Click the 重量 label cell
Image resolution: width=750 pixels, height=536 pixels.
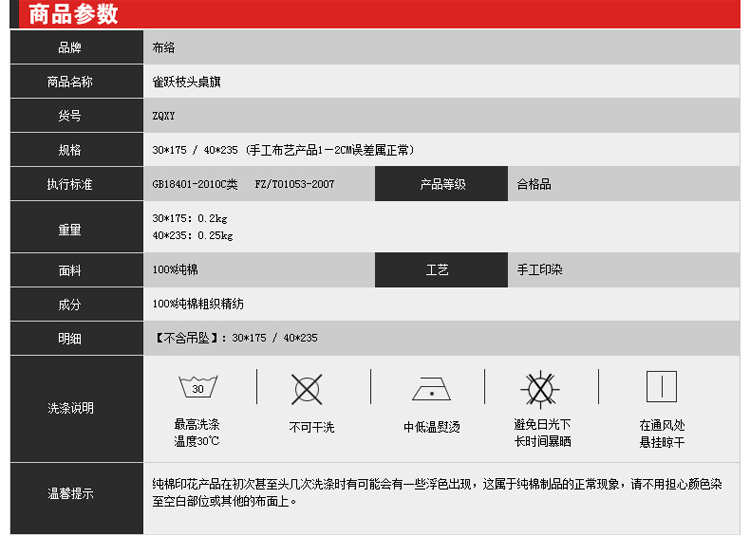77,227
